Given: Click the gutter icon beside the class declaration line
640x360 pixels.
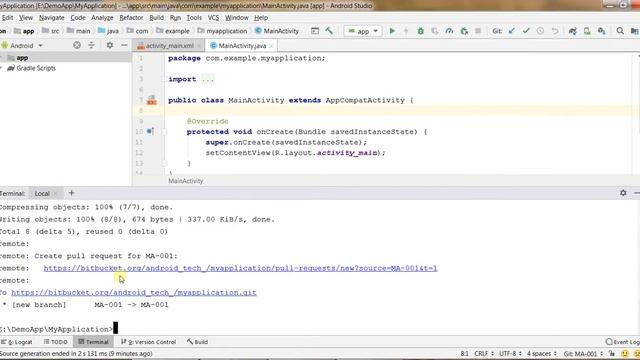Looking at the screenshot, I should coord(152,100).
